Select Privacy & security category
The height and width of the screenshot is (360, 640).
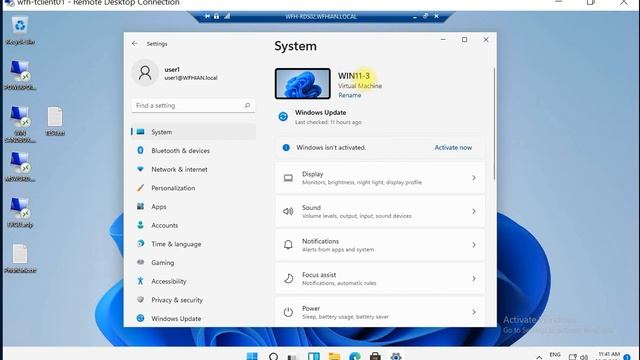tap(193, 300)
